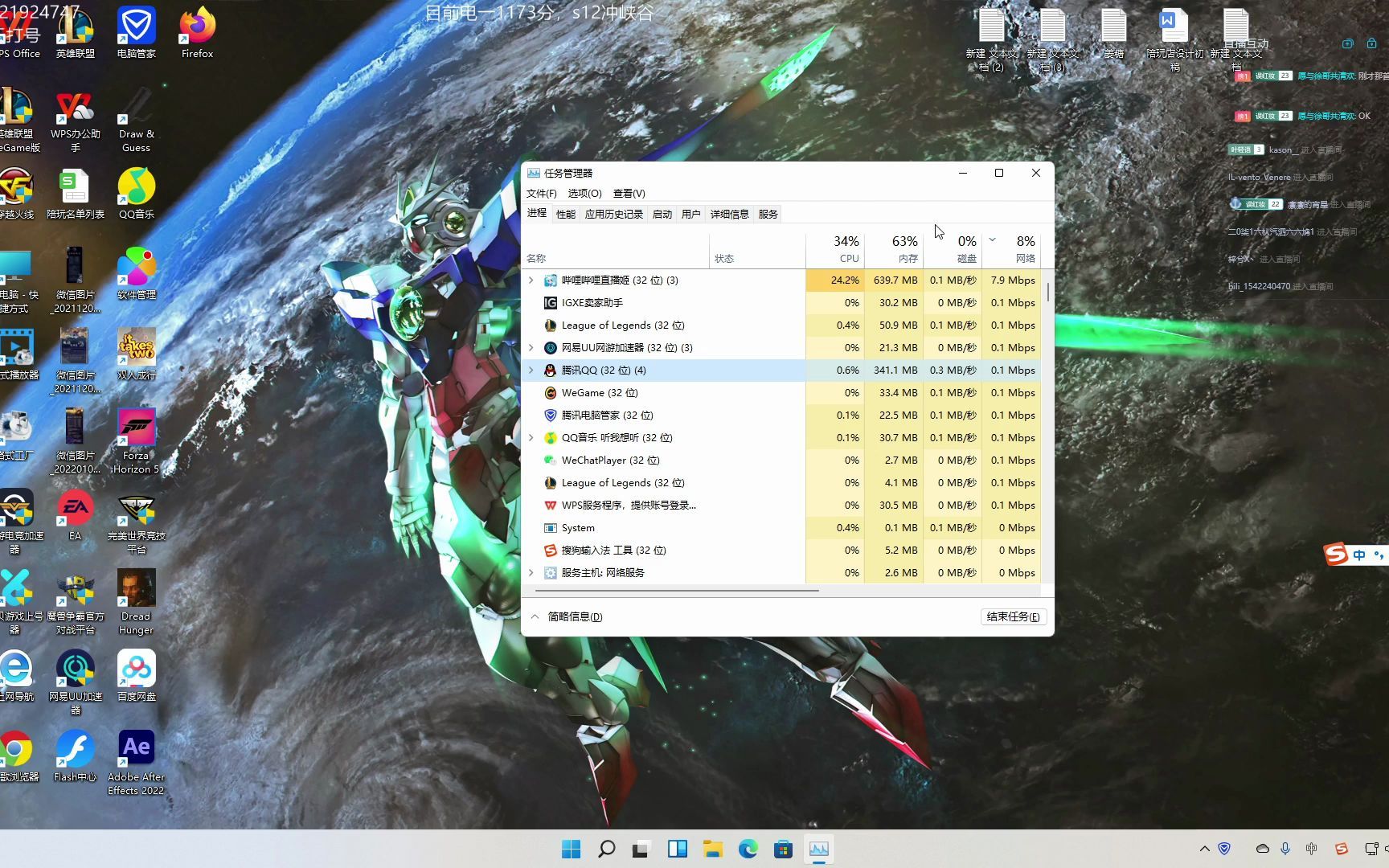Sort processes by 内存 column header
Viewport: 1389px width, 868px height.
(x=894, y=248)
